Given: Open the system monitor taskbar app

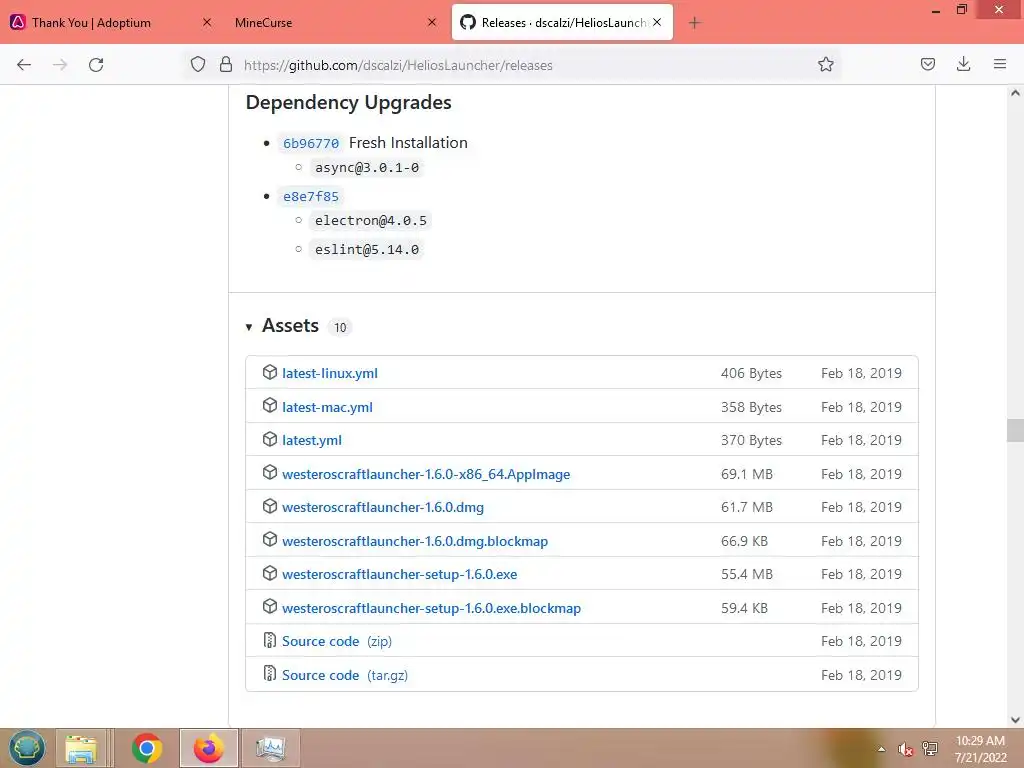Looking at the screenshot, I should (x=271, y=748).
